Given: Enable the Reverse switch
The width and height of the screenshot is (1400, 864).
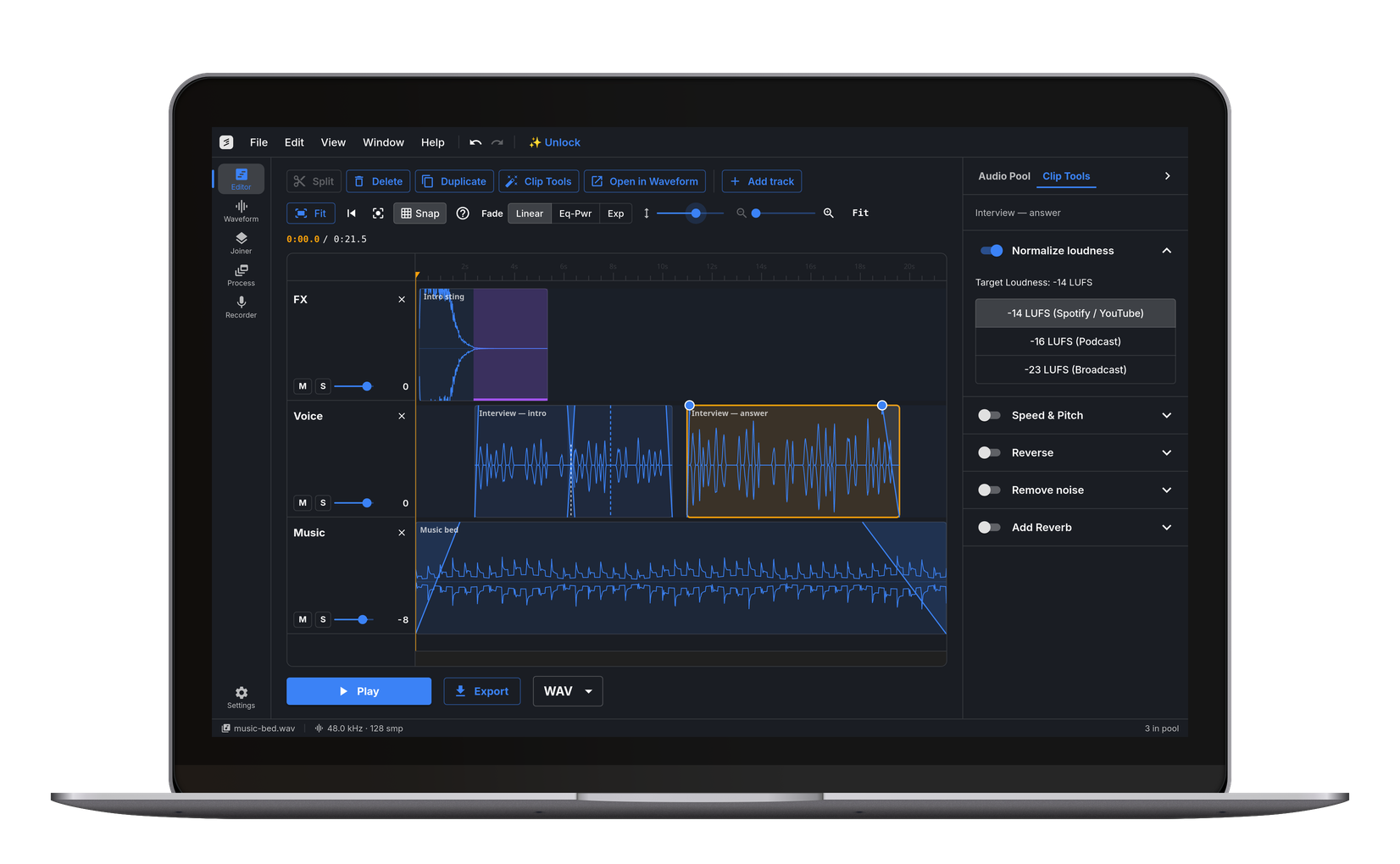Looking at the screenshot, I should pos(989,452).
